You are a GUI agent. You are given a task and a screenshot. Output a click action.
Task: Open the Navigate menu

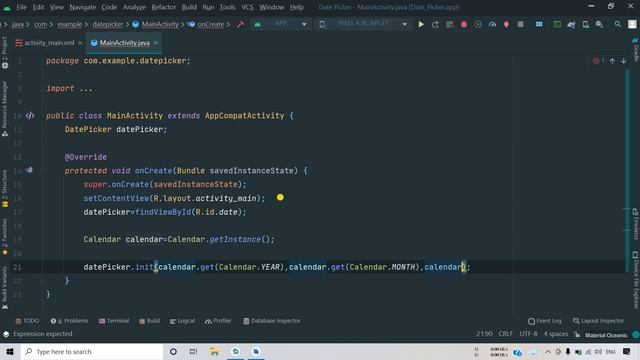[82, 7]
